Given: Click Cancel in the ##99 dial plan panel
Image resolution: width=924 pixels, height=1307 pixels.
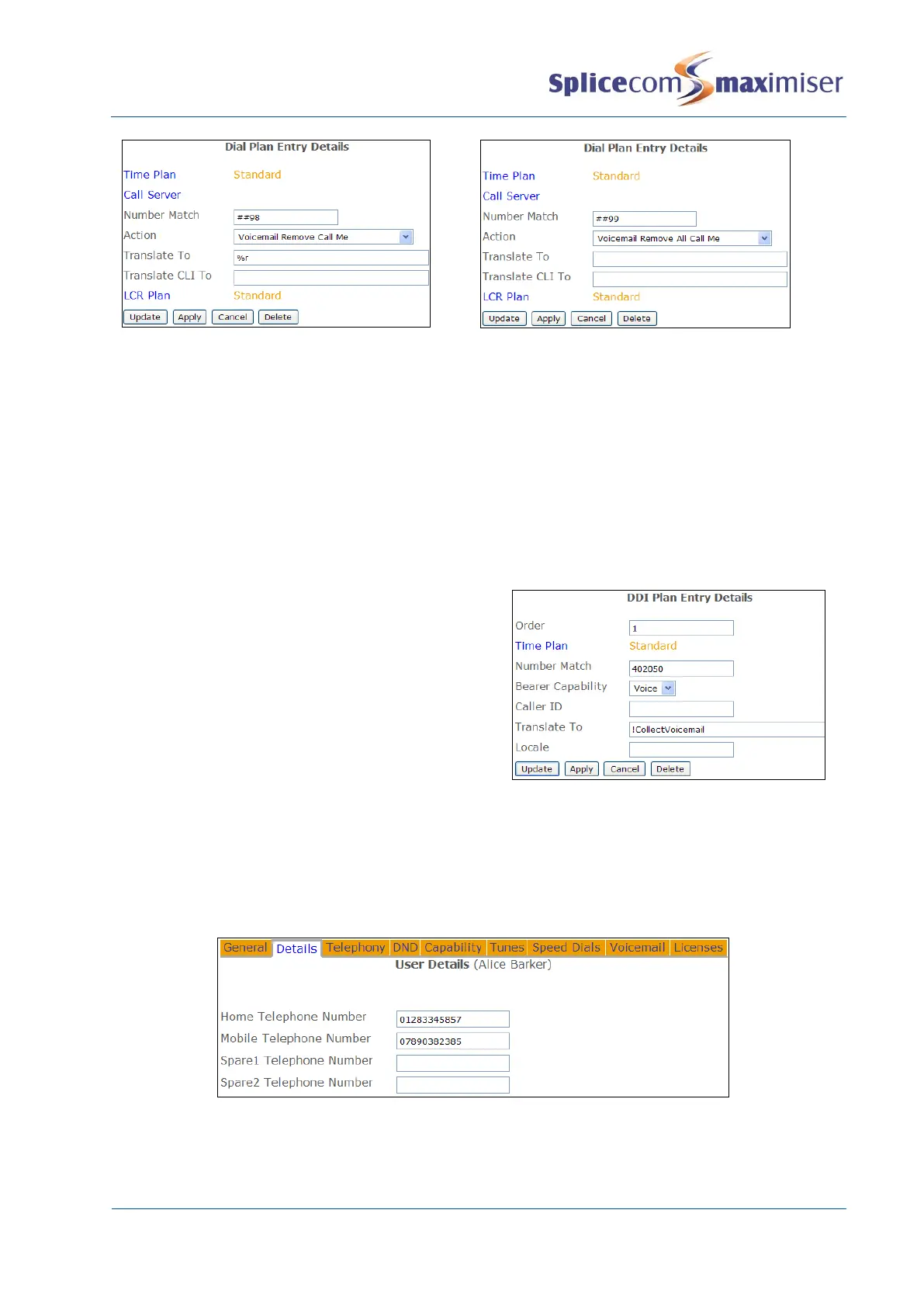Looking at the screenshot, I should coord(591,318).
